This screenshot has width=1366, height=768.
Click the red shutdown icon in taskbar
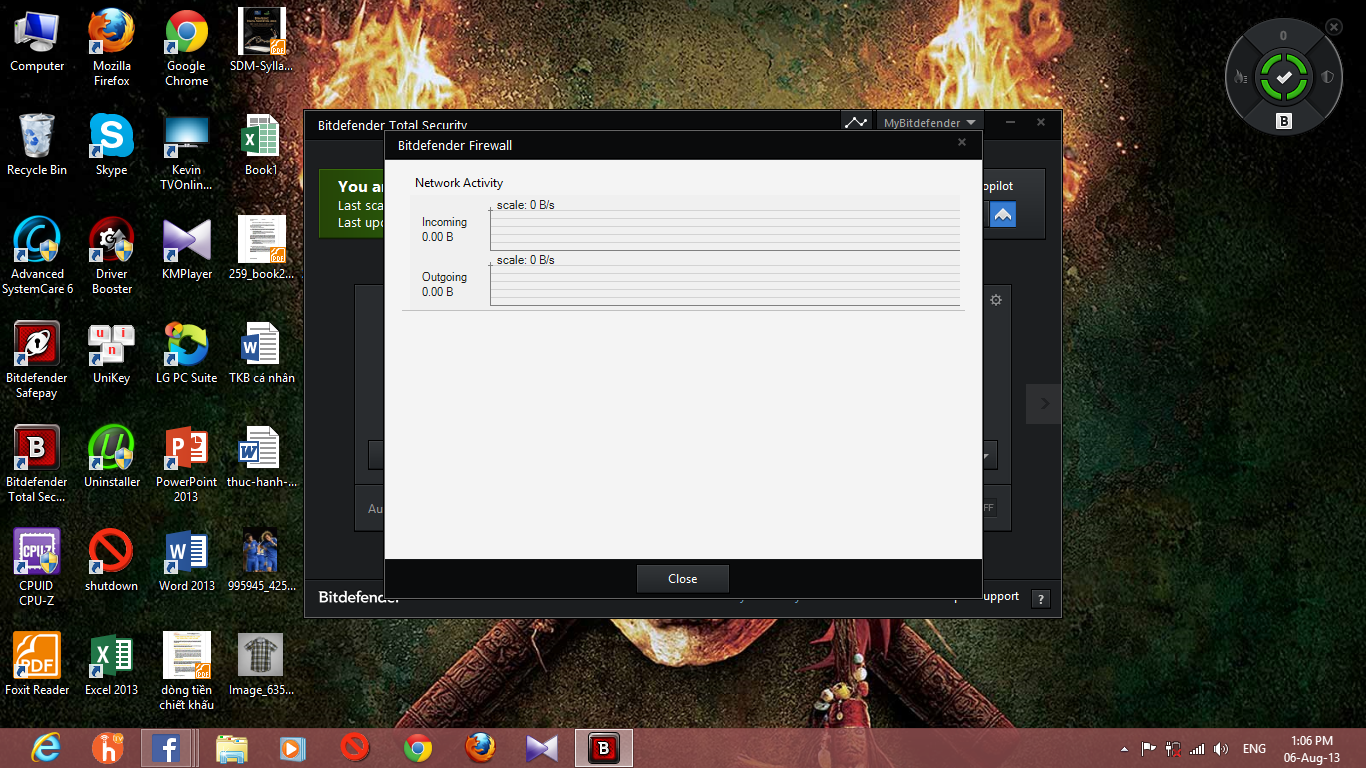[355, 748]
